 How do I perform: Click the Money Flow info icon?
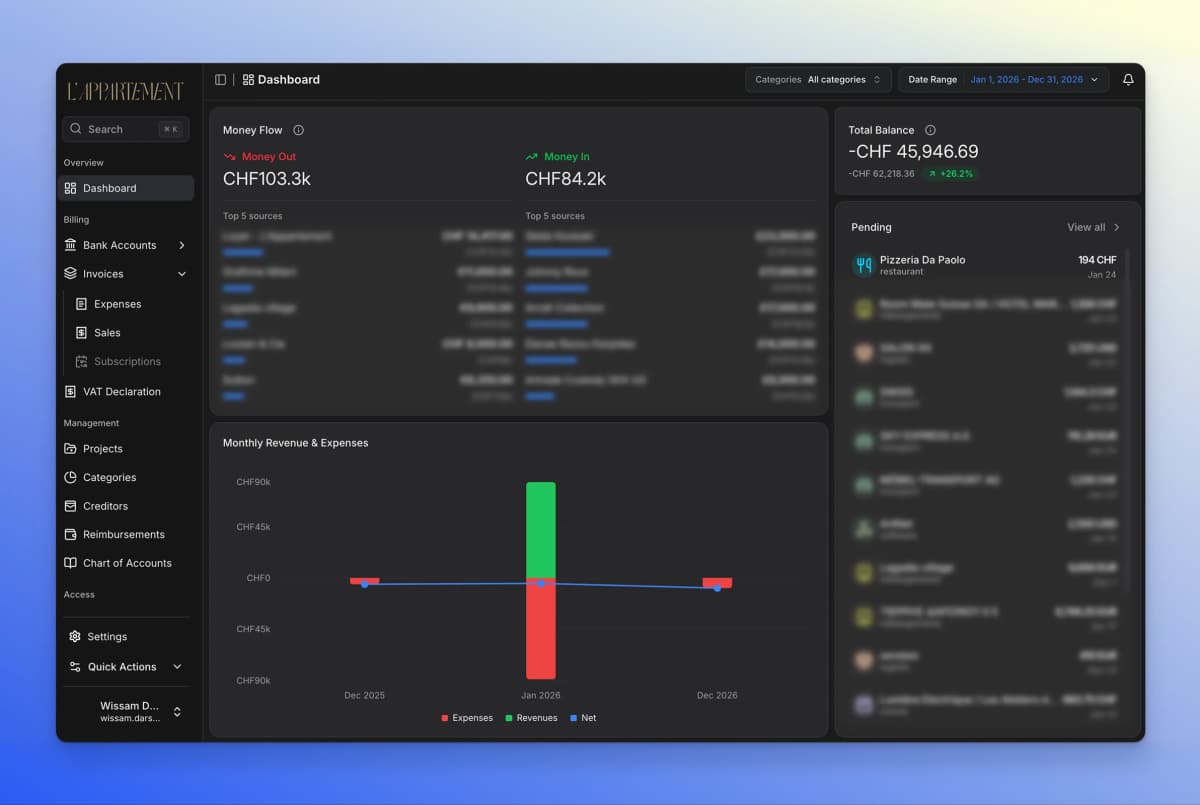(298, 130)
